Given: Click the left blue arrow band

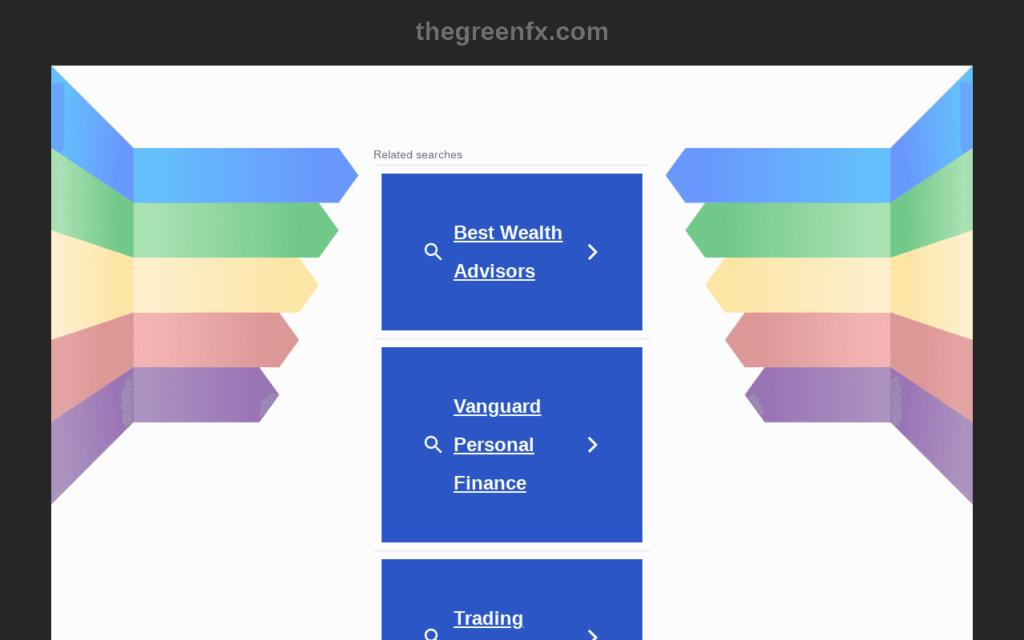Looking at the screenshot, I should click(246, 175).
